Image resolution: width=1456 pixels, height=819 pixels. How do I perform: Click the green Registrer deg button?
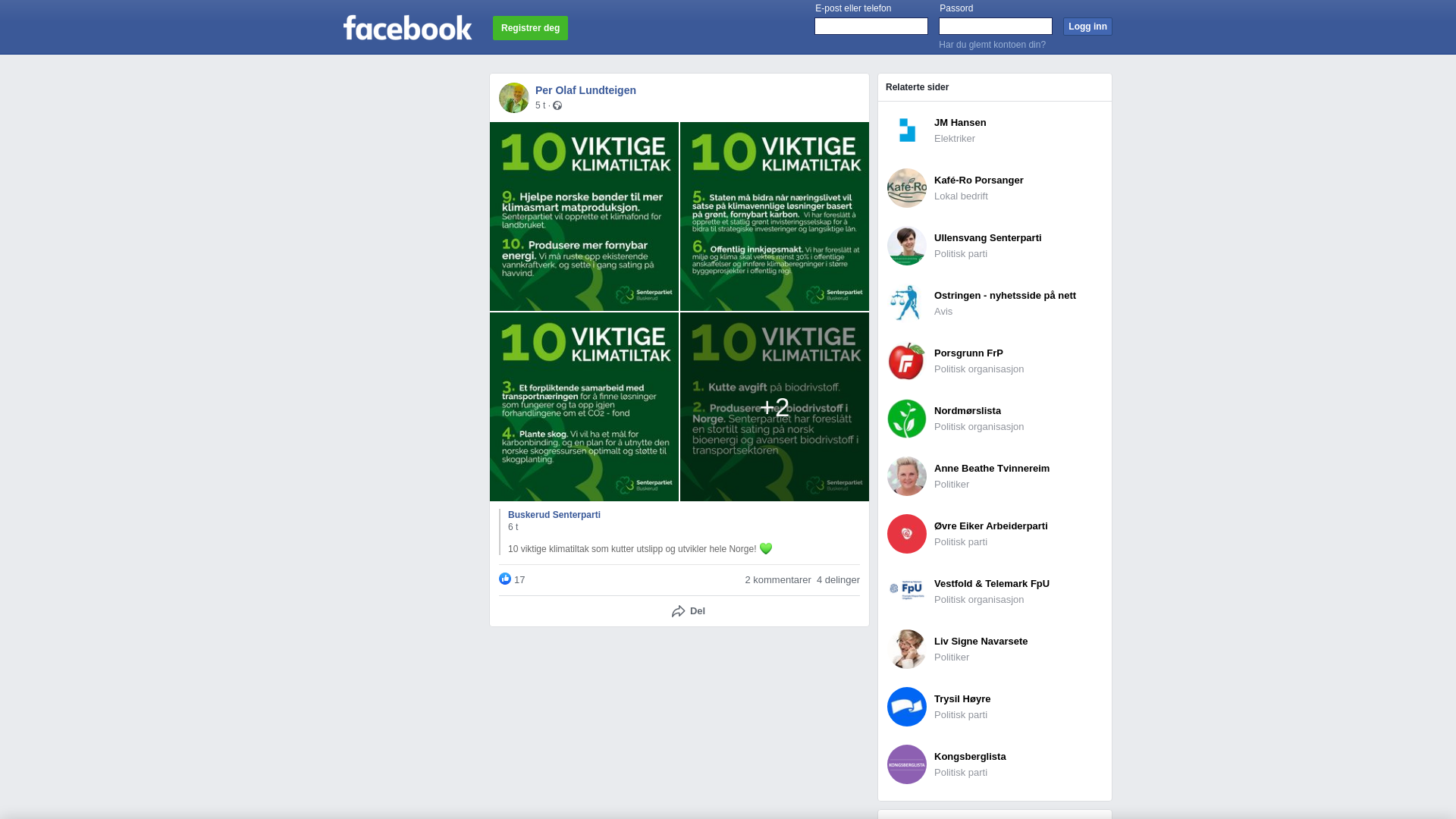[530, 28]
